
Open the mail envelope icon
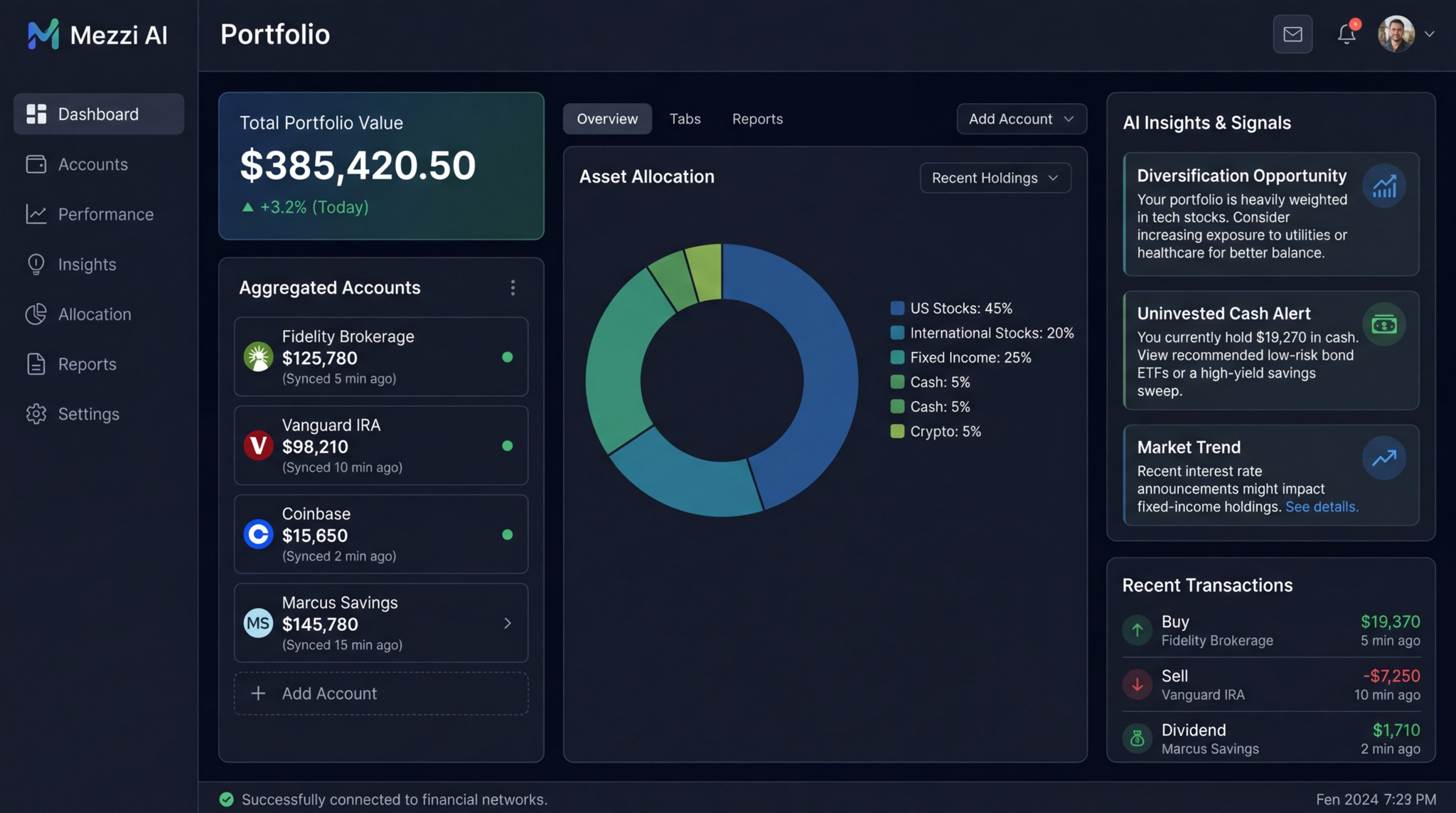[1292, 34]
